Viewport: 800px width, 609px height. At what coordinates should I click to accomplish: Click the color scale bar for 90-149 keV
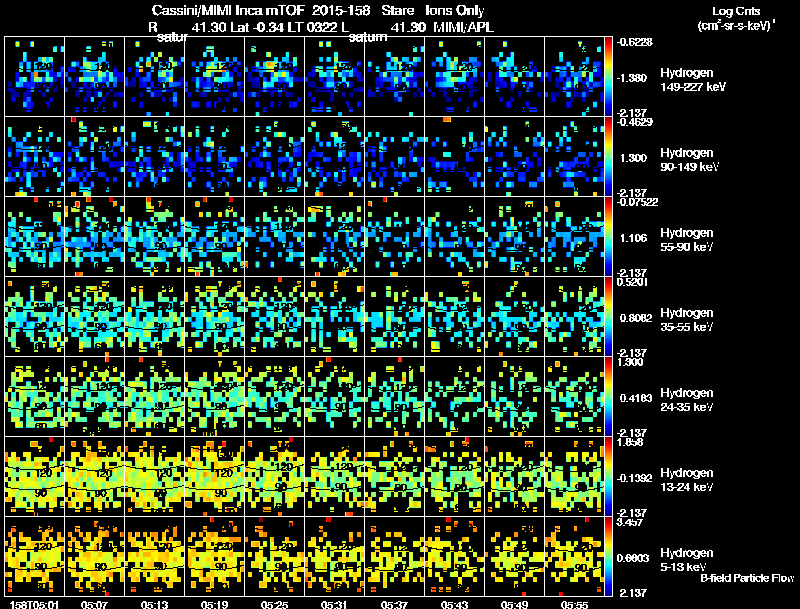point(608,157)
